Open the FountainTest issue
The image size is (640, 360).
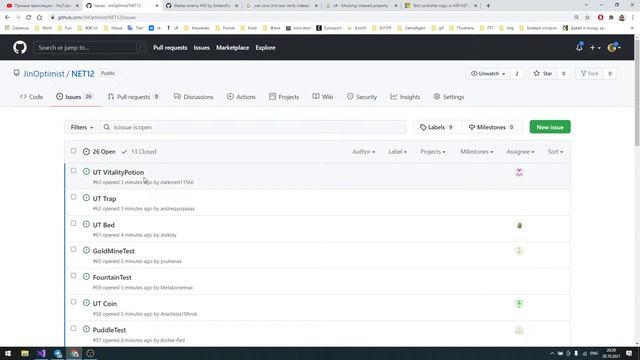coord(112,278)
